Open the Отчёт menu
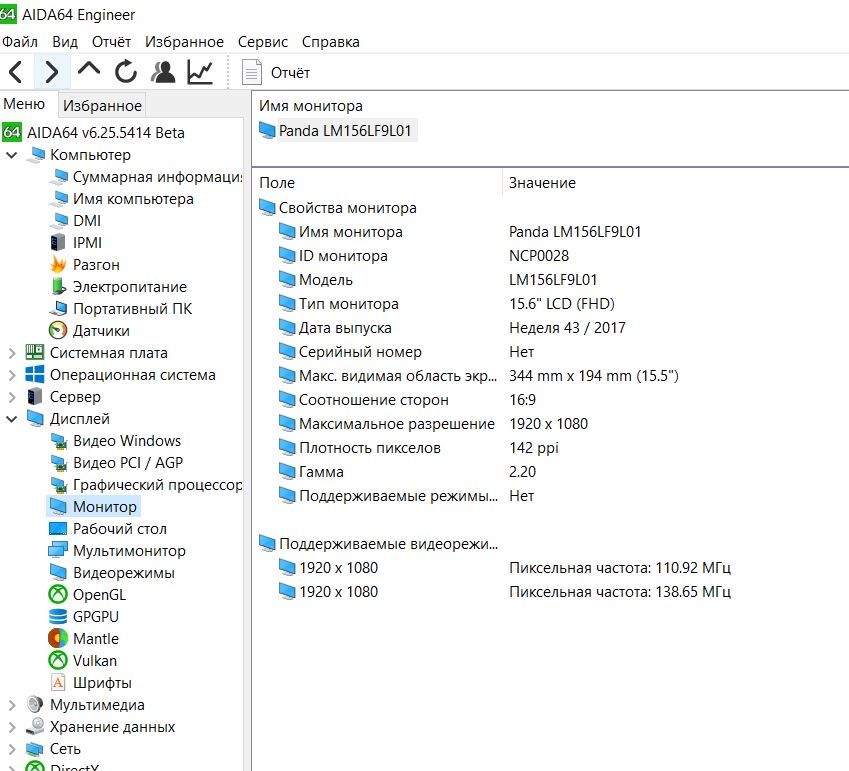849x771 pixels. pos(111,42)
